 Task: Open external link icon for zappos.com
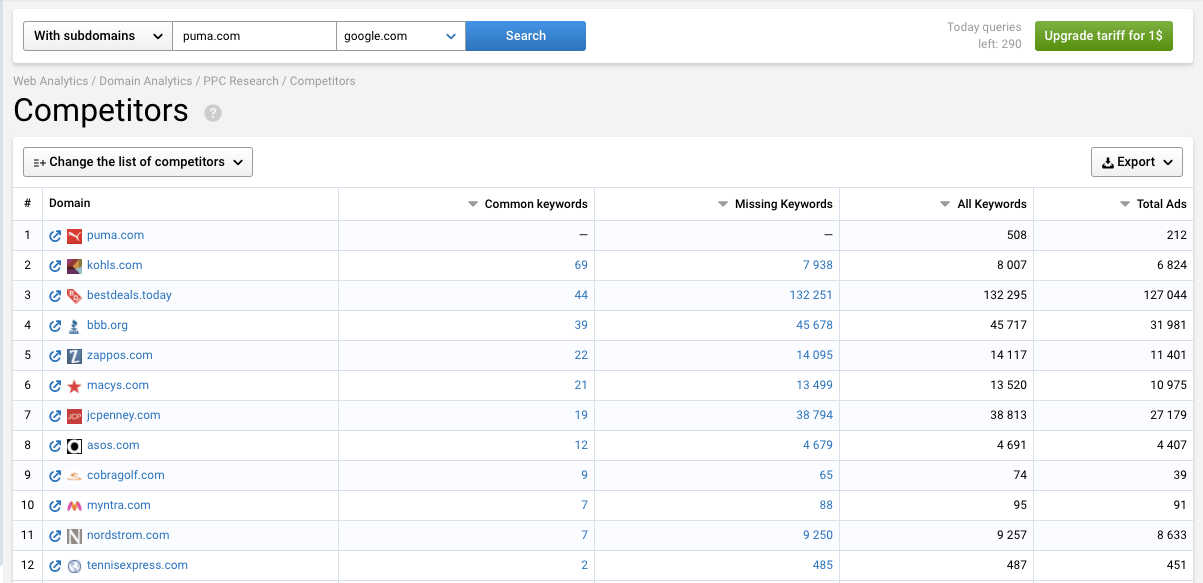point(56,356)
